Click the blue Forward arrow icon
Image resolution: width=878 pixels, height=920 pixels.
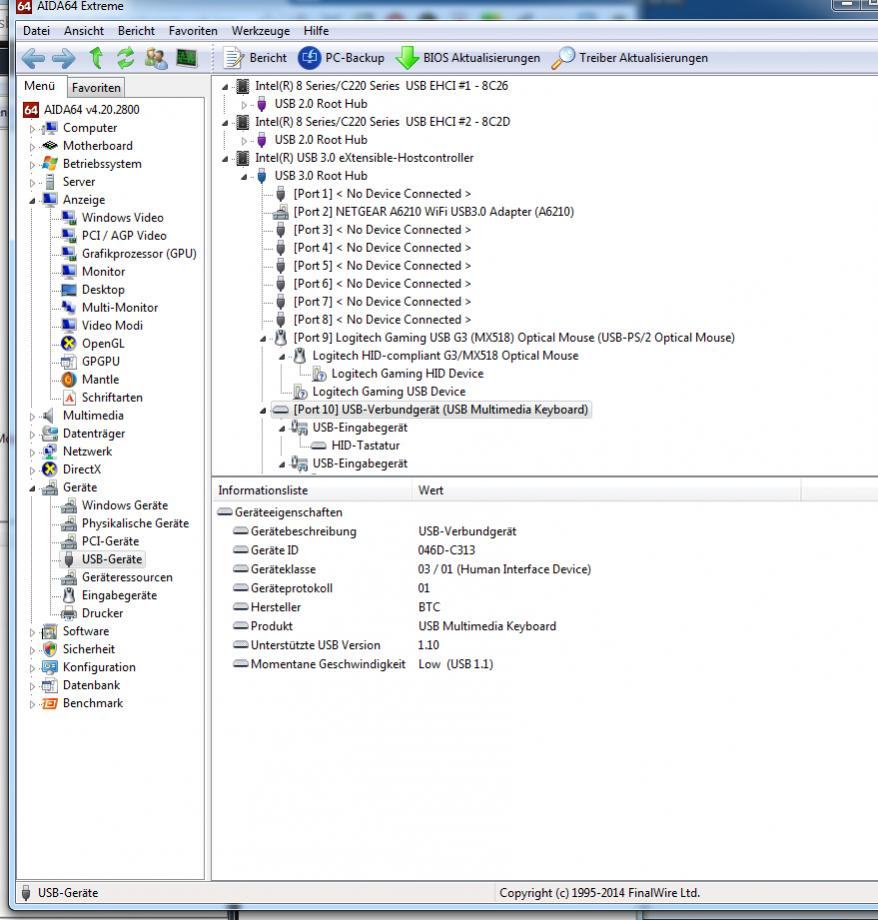pyautogui.click(x=63, y=58)
